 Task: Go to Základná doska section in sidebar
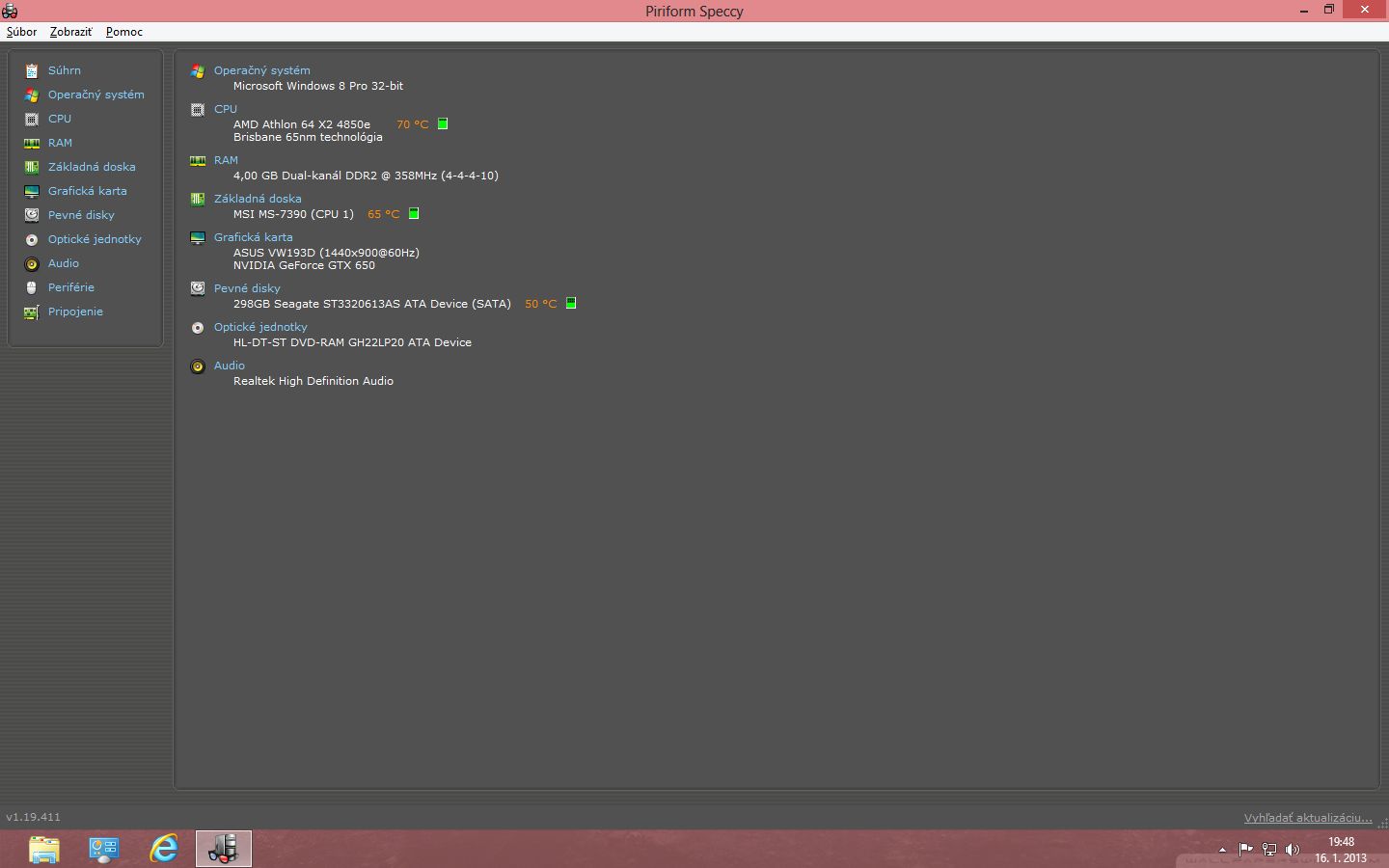pyautogui.click(x=92, y=167)
